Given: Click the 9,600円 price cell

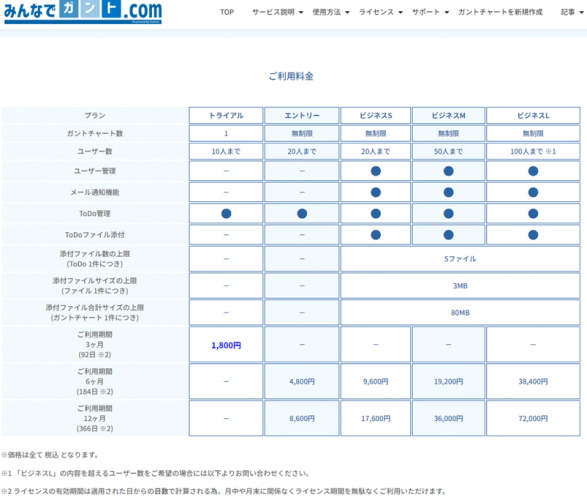Looking at the screenshot, I should pos(375,381).
